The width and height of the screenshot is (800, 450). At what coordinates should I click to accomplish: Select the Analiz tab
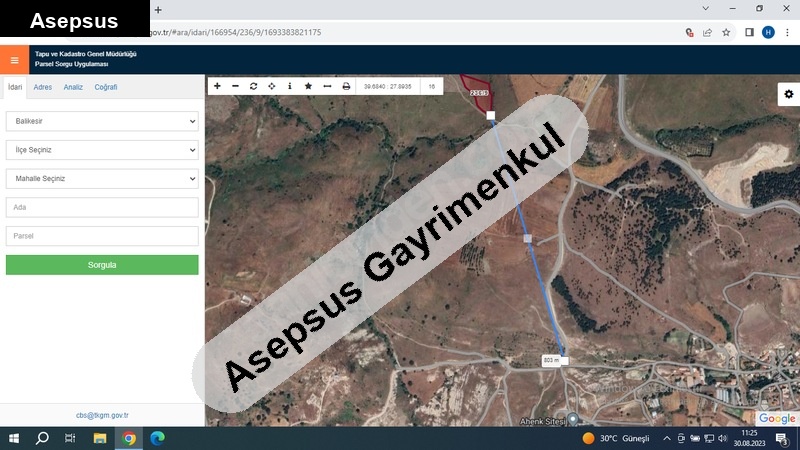(x=73, y=87)
